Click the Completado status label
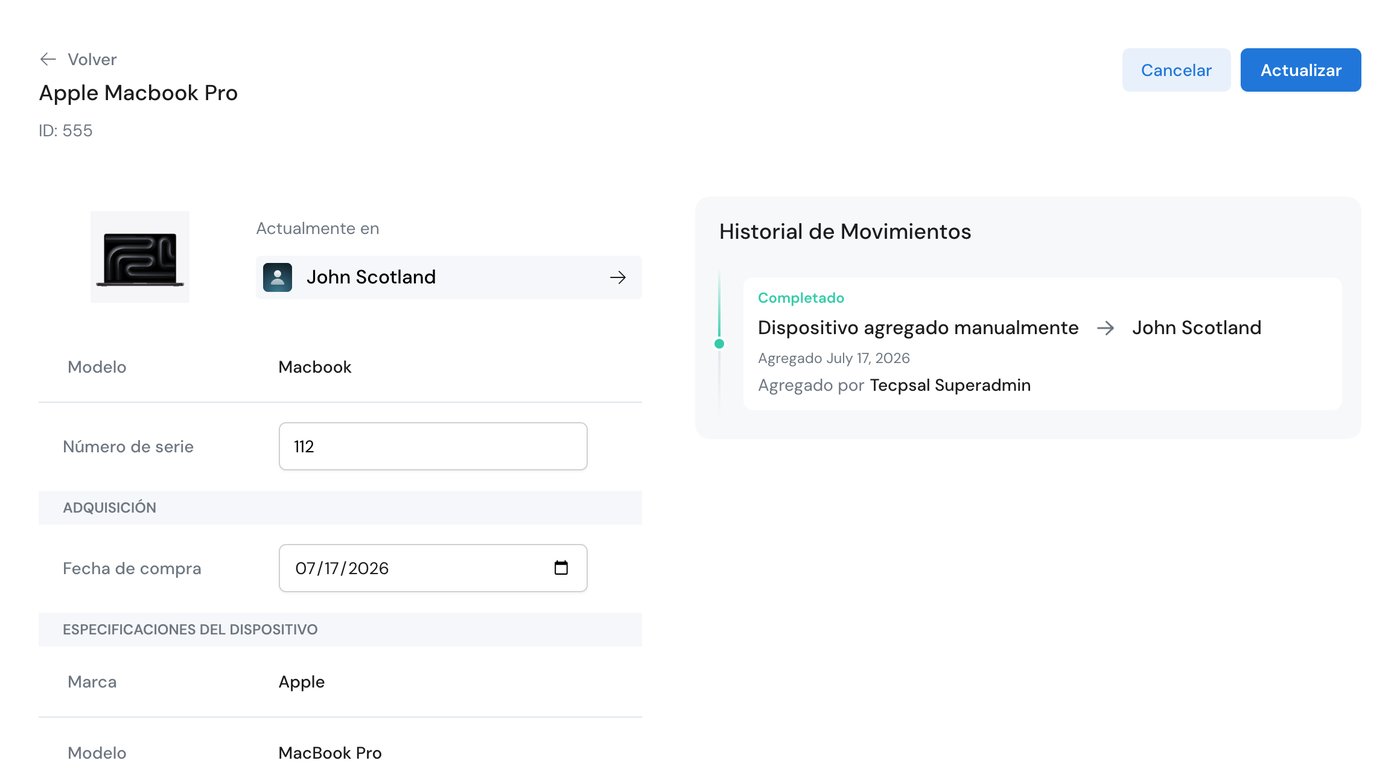 [x=801, y=298]
